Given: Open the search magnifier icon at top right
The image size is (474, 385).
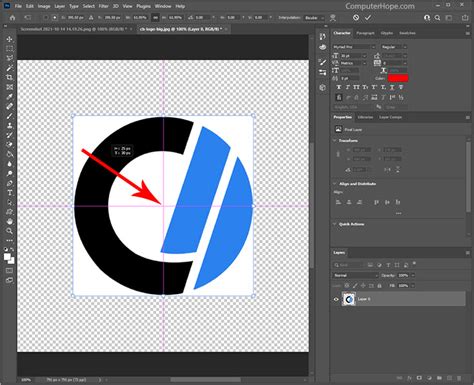Looking at the screenshot, I should click(438, 18).
